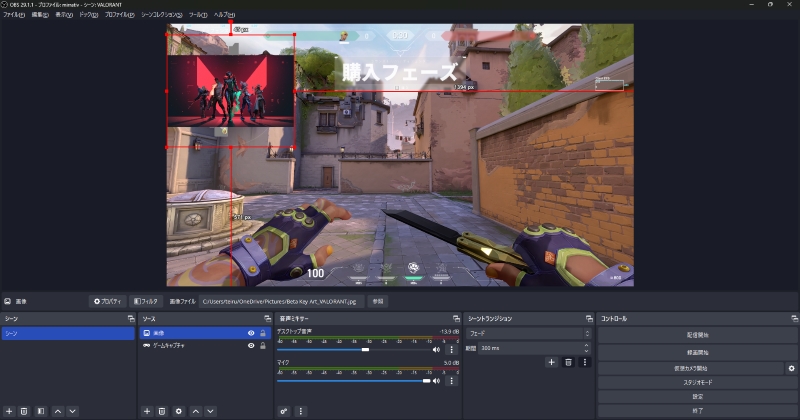Start streaming with 配信開始 button
This screenshot has width=800, height=420.
(x=697, y=335)
